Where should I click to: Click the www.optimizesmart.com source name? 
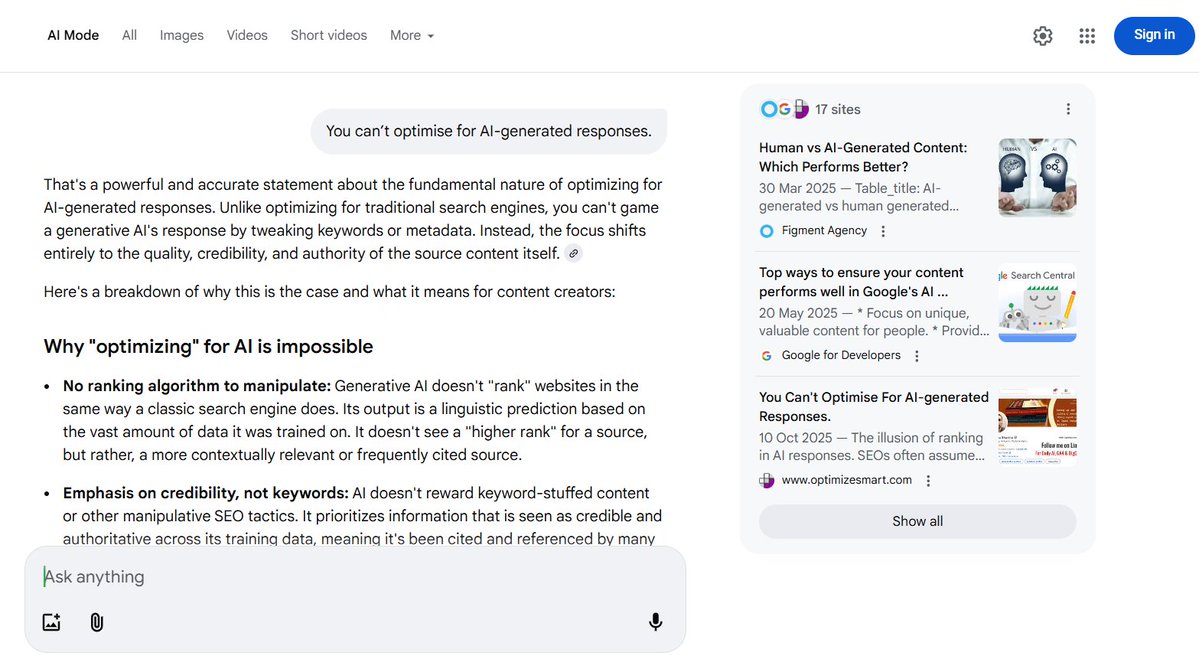click(x=846, y=480)
